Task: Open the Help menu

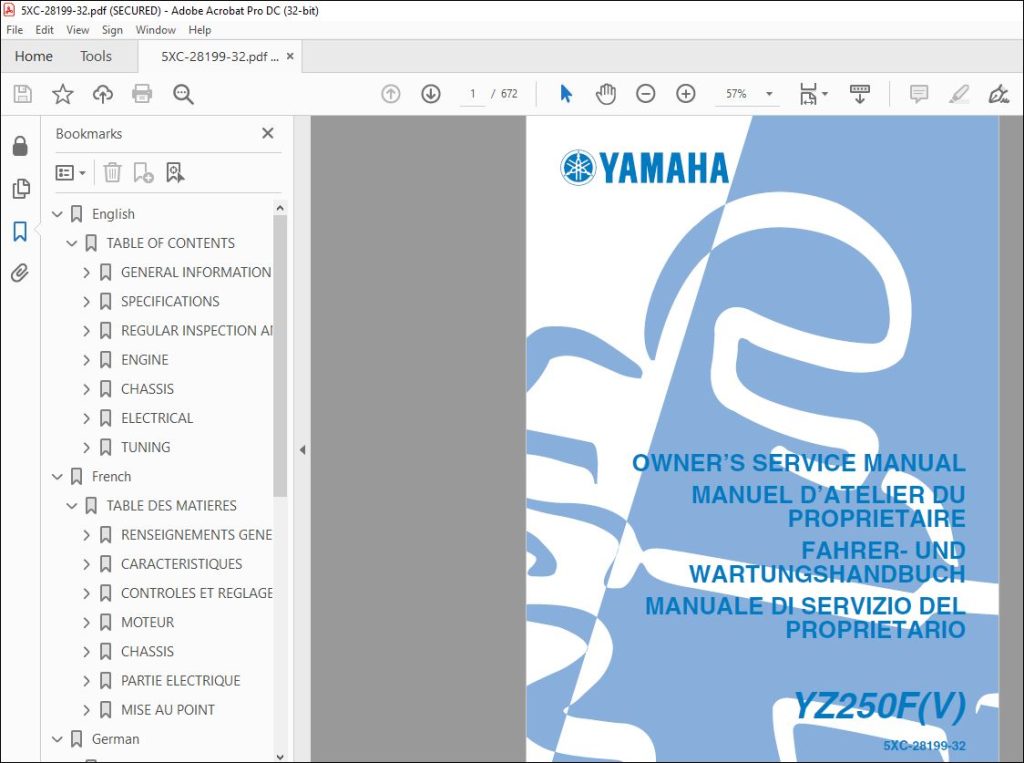Action: (200, 30)
